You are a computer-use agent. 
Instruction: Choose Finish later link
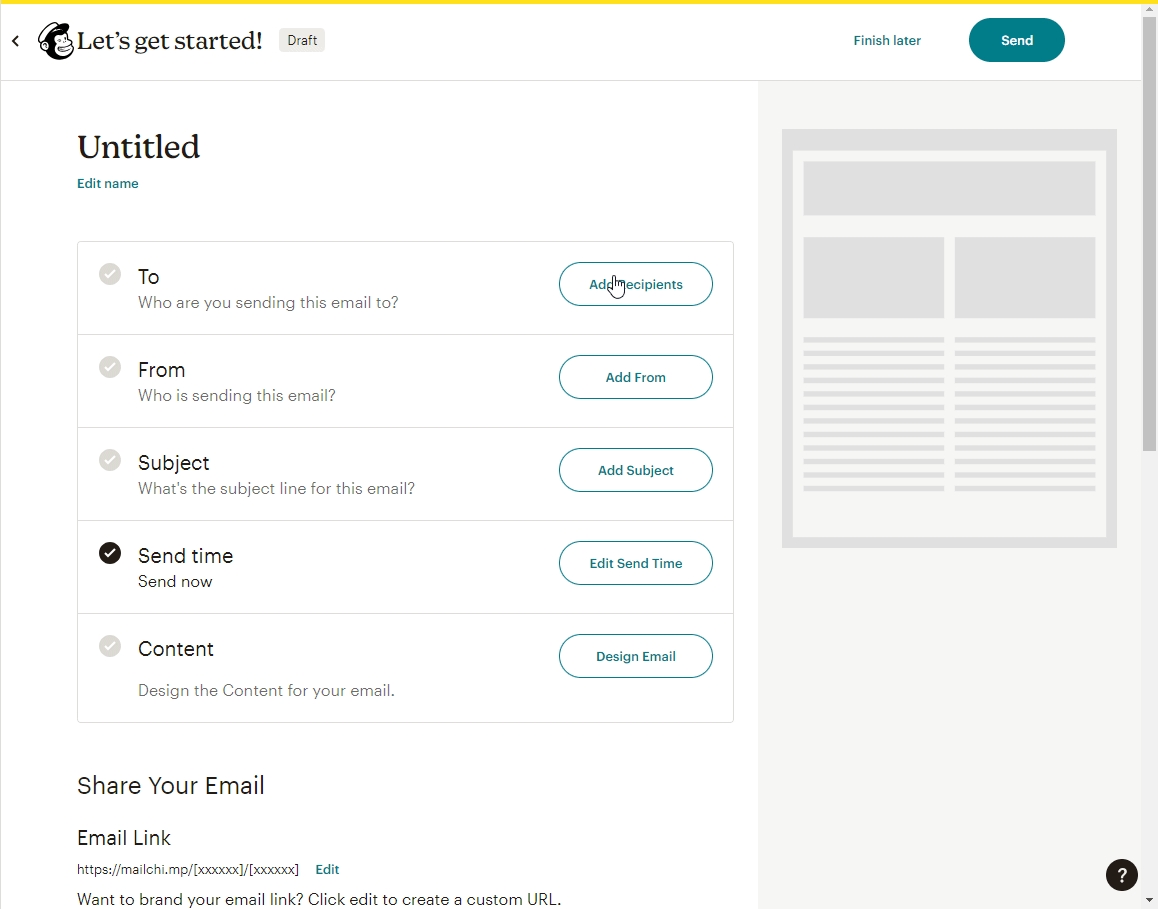pos(887,41)
